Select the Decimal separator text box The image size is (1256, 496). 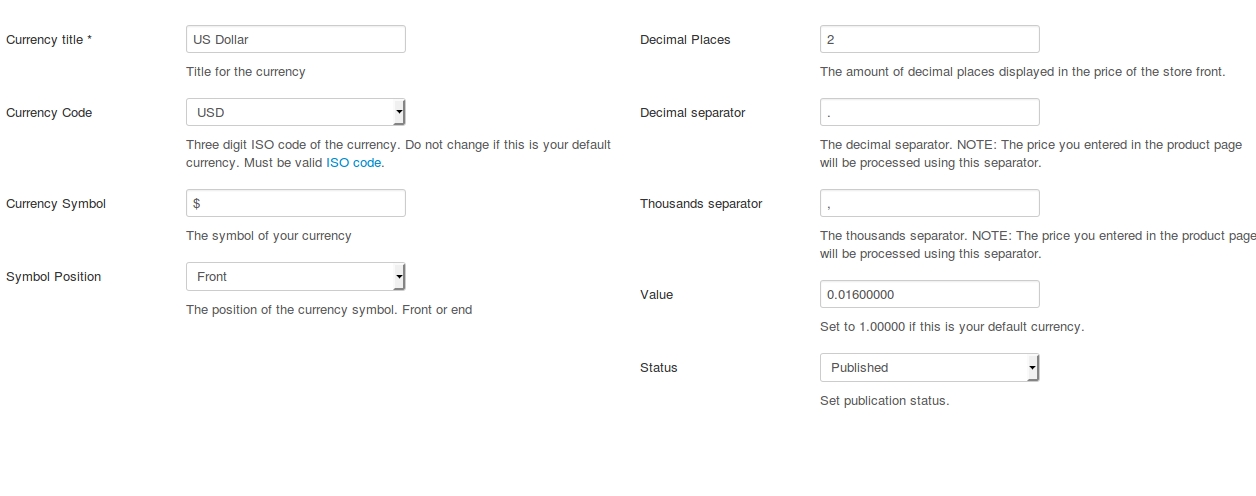coord(929,112)
